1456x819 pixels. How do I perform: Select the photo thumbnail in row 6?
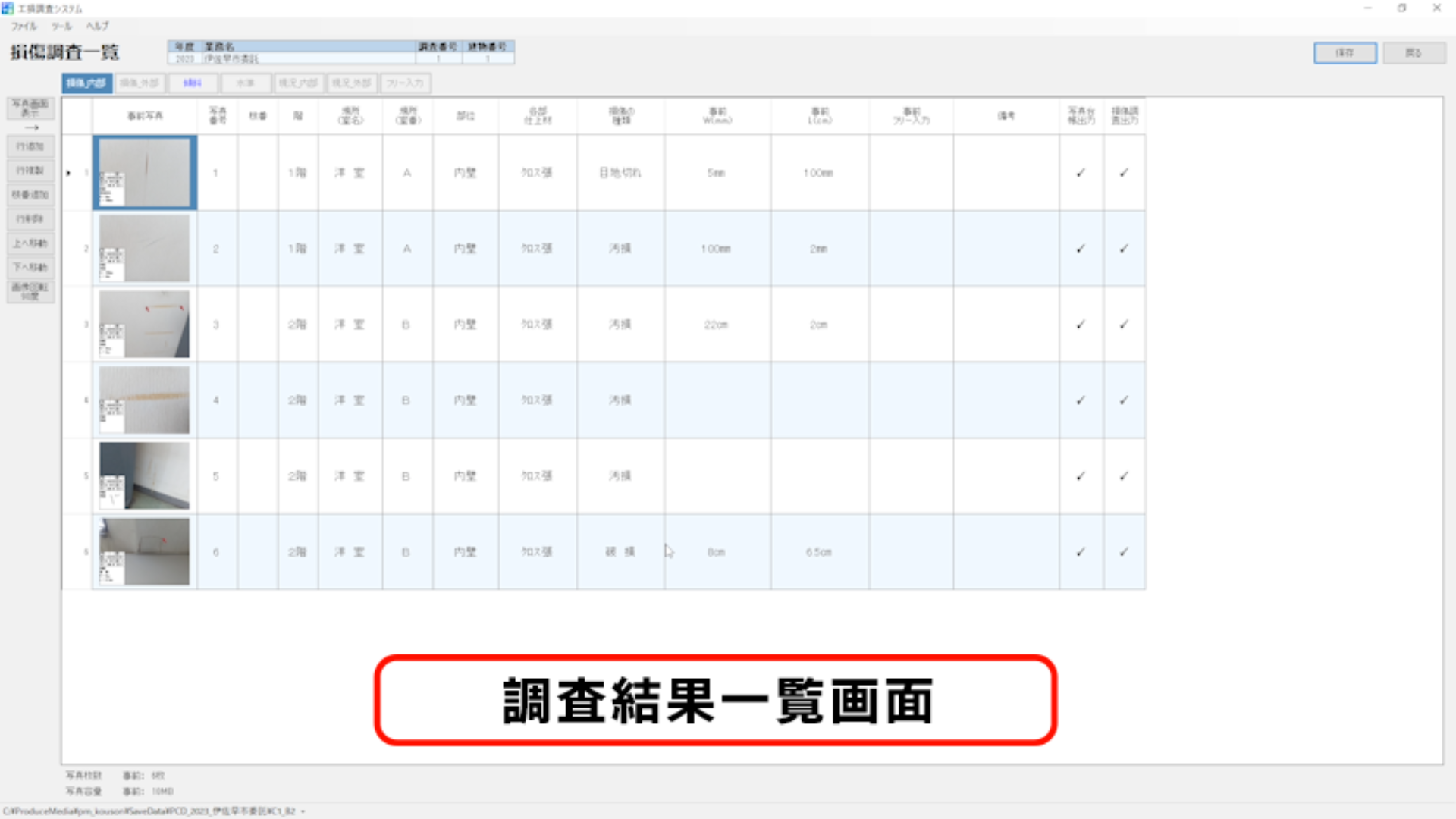click(144, 552)
